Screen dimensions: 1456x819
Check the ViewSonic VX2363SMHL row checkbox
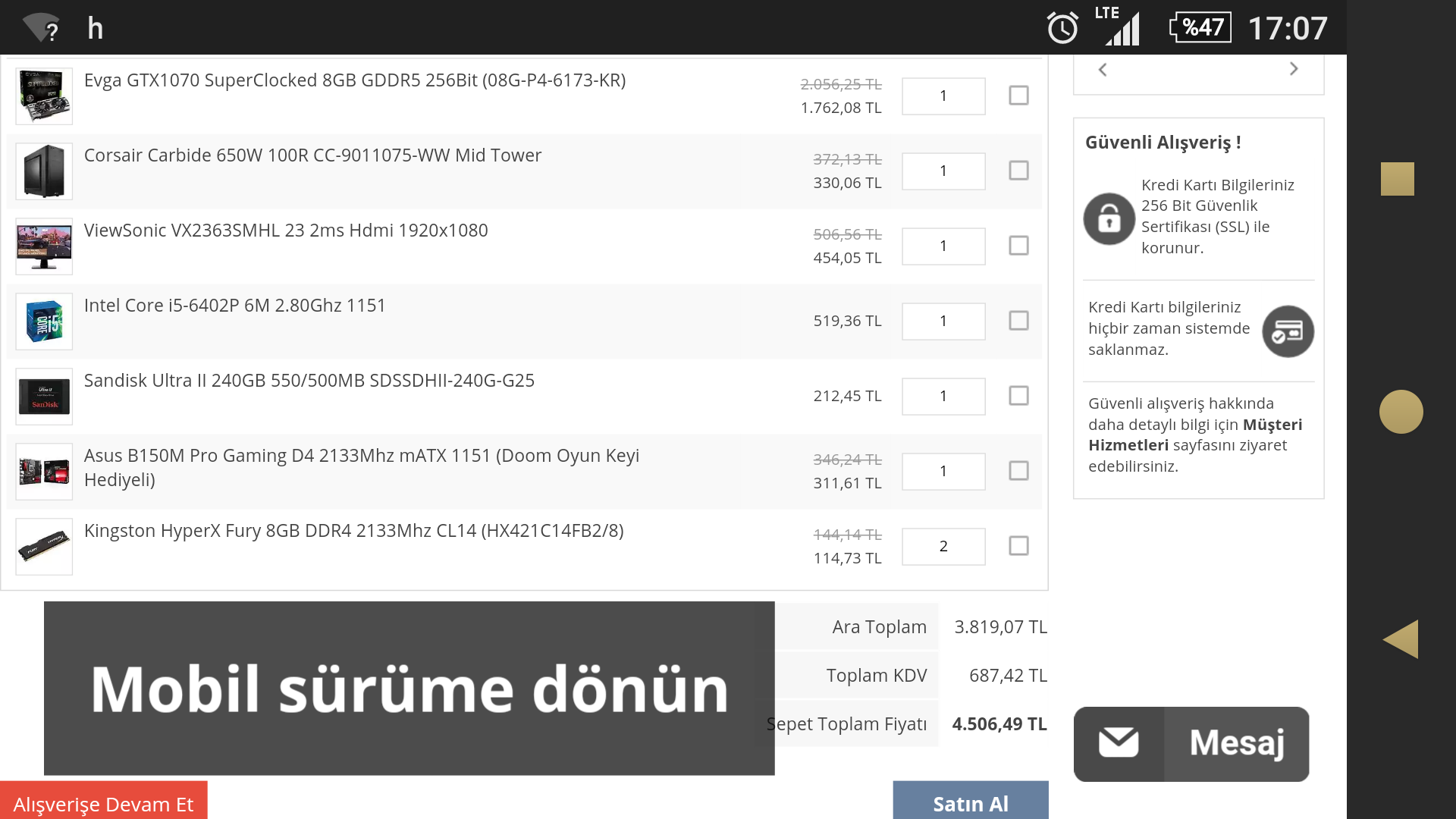click(x=1018, y=246)
